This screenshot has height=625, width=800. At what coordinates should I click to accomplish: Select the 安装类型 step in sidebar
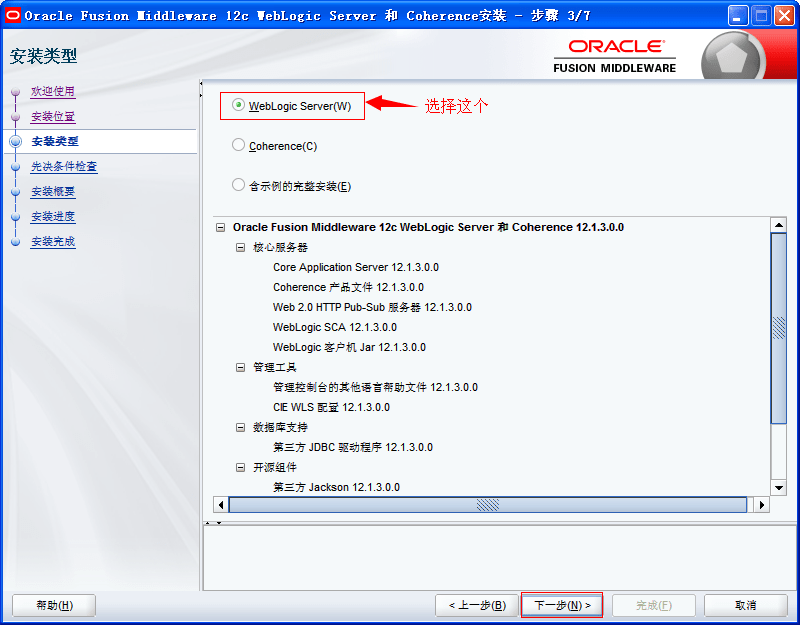click(x=55, y=141)
